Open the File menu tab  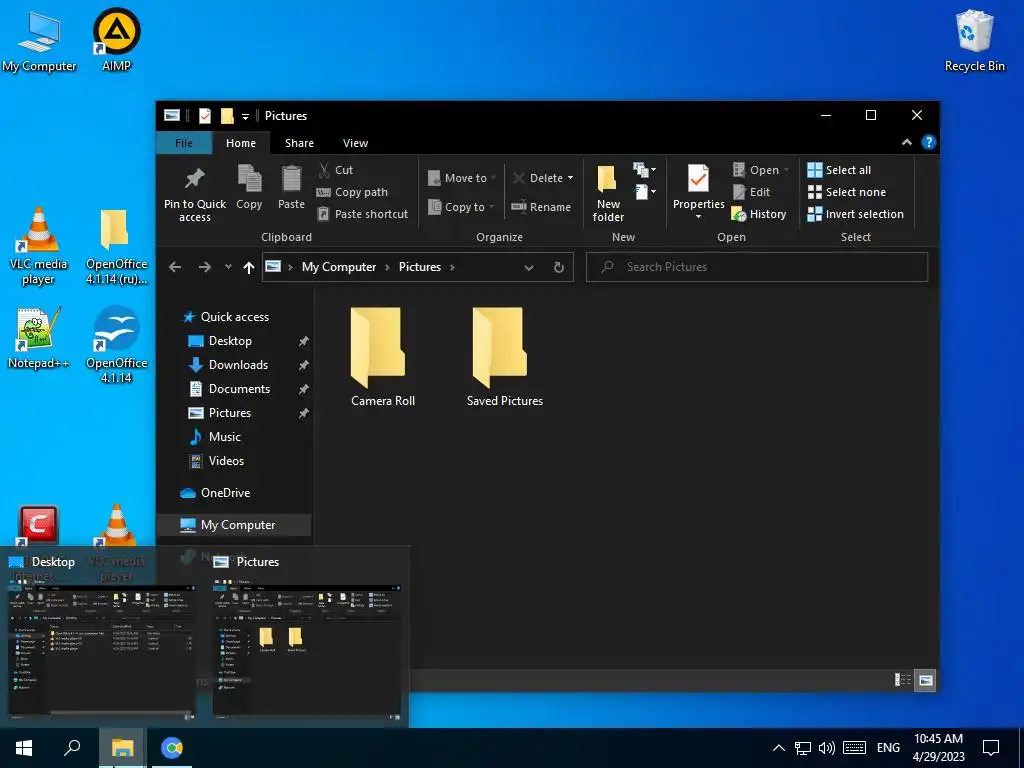(x=184, y=143)
